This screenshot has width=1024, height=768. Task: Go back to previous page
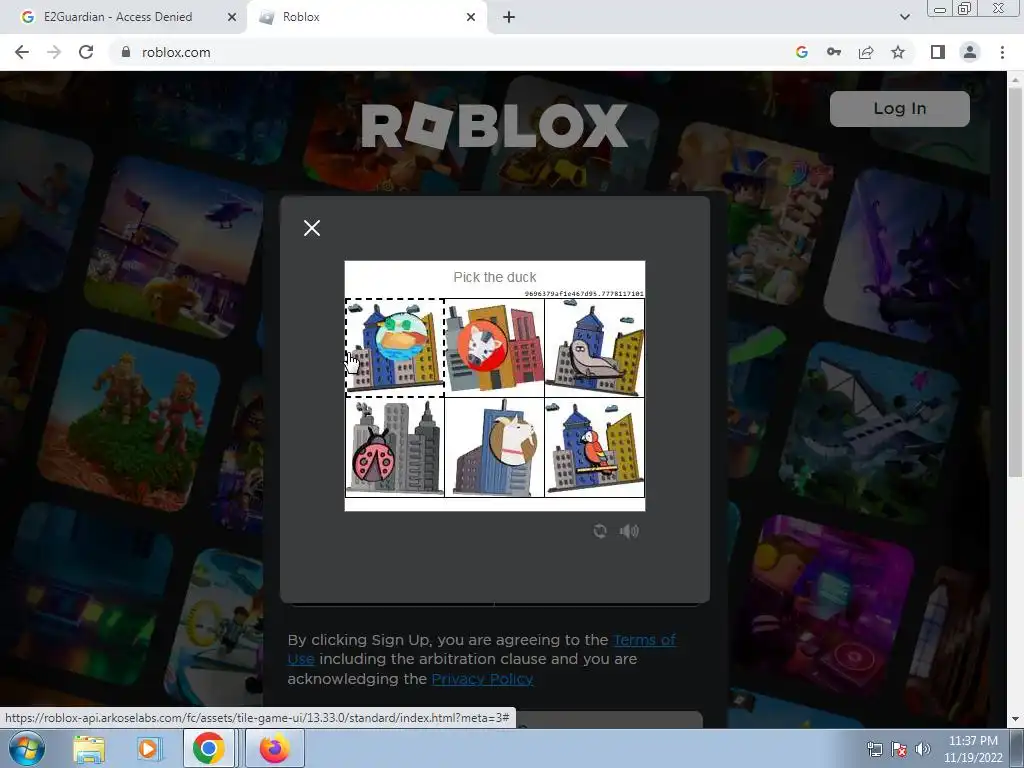pyautogui.click(x=22, y=52)
